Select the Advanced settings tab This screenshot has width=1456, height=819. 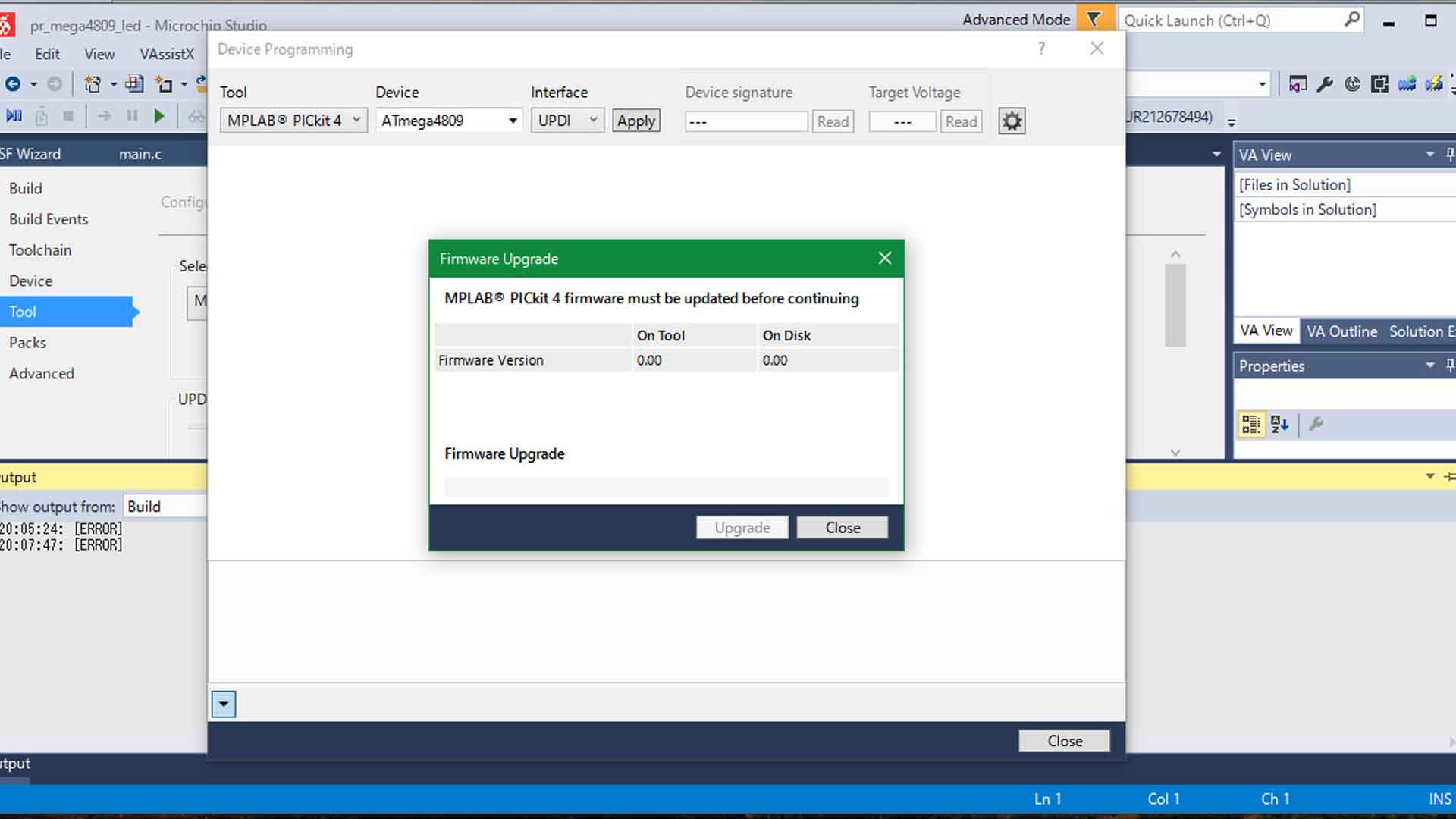point(42,374)
